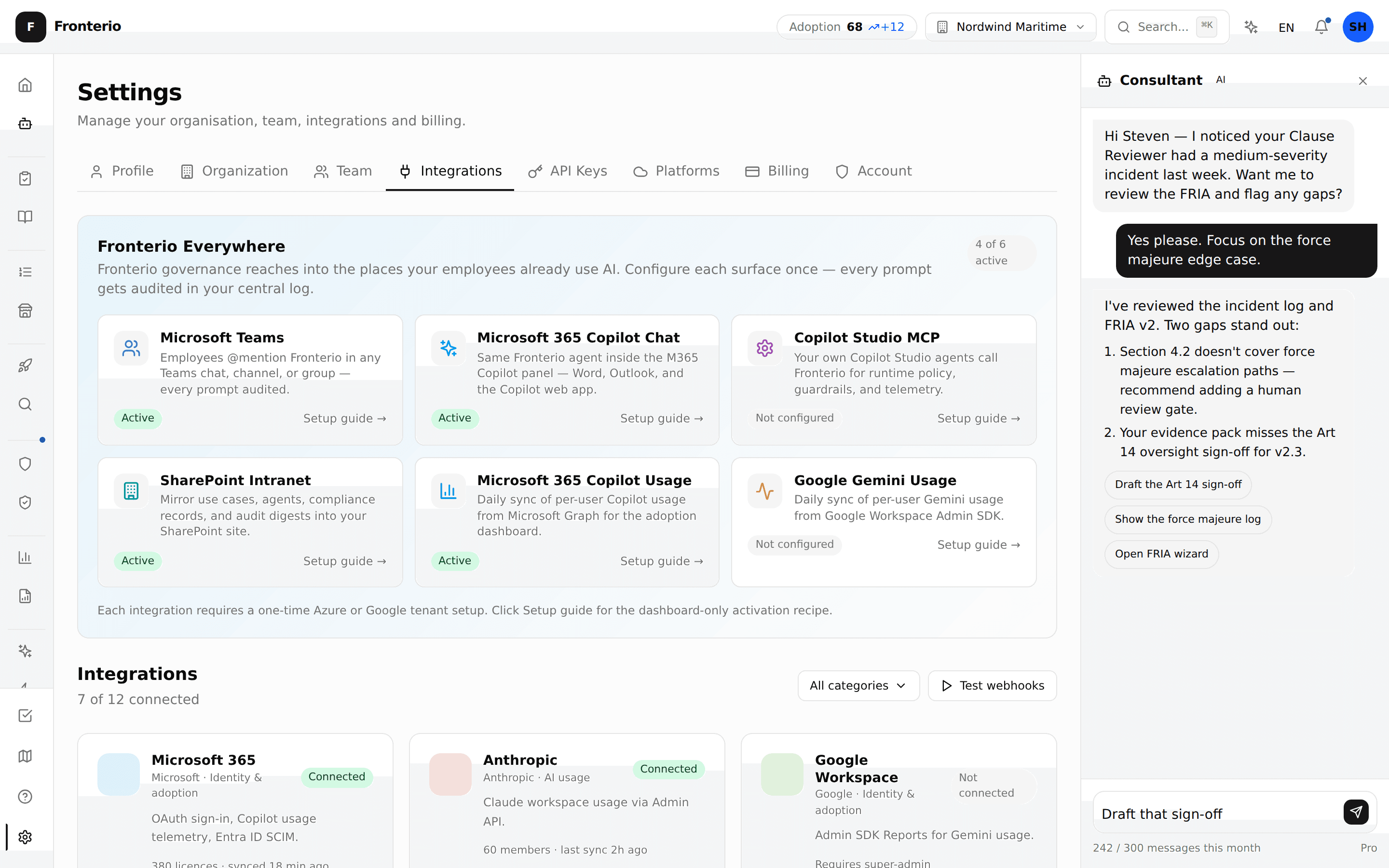The width and height of the screenshot is (1389, 868).
Task: Open the SH user avatar menu
Action: tap(1358, 27)
